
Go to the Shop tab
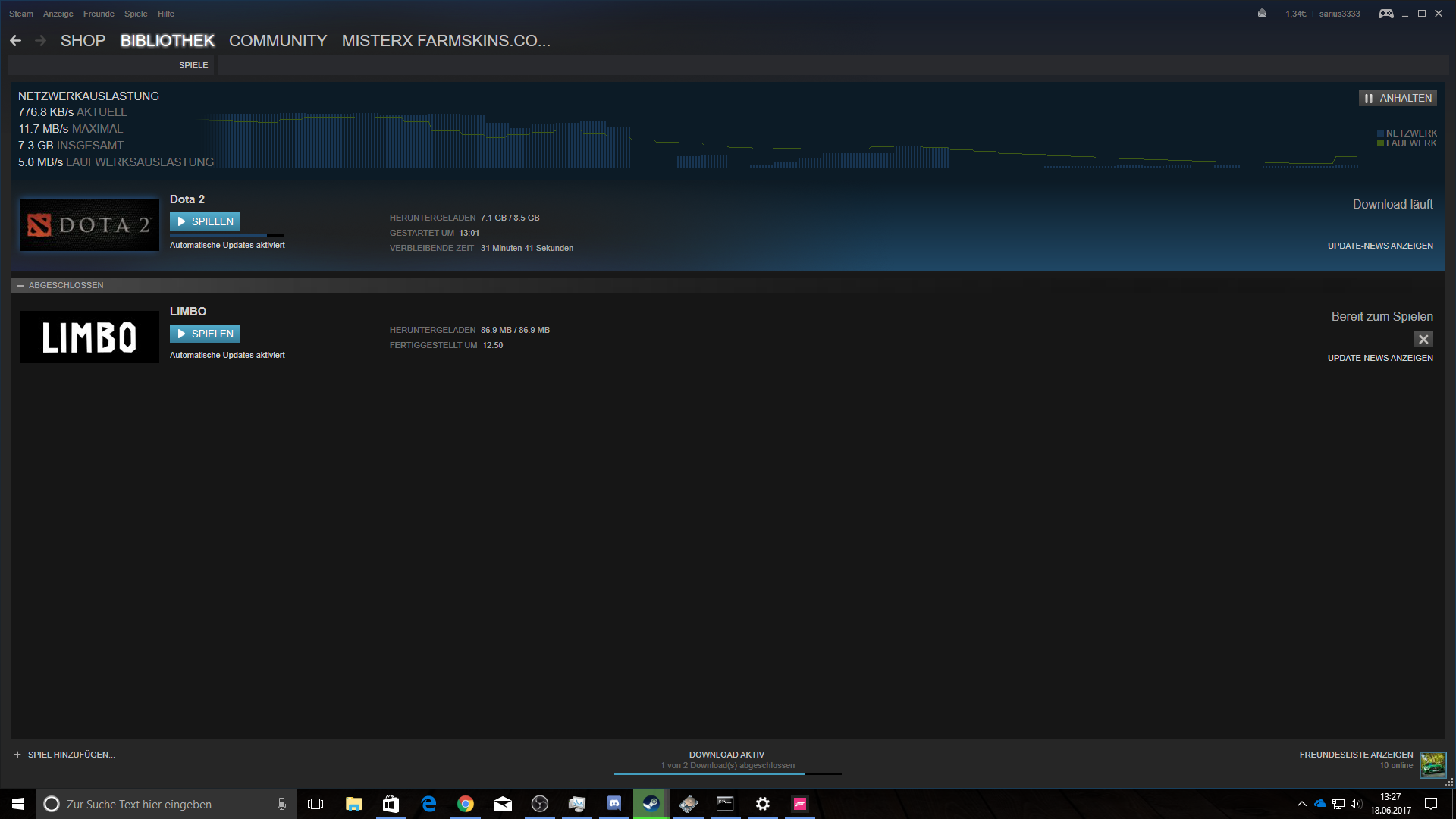click(x=83, y=41)
